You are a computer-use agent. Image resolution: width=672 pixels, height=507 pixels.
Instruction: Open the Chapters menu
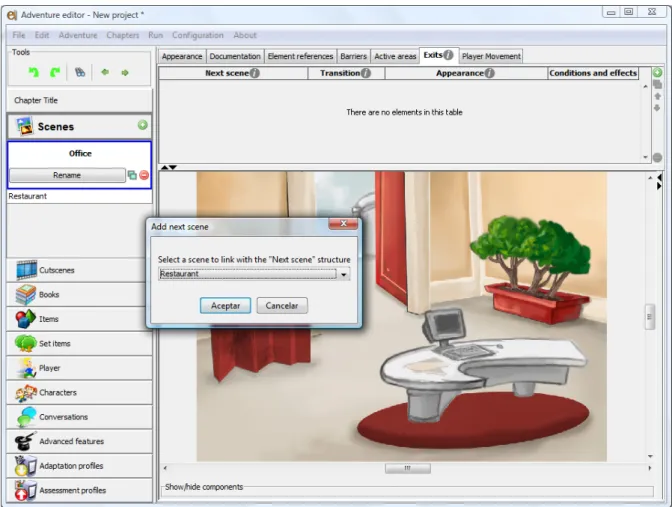tap(123, 35)
